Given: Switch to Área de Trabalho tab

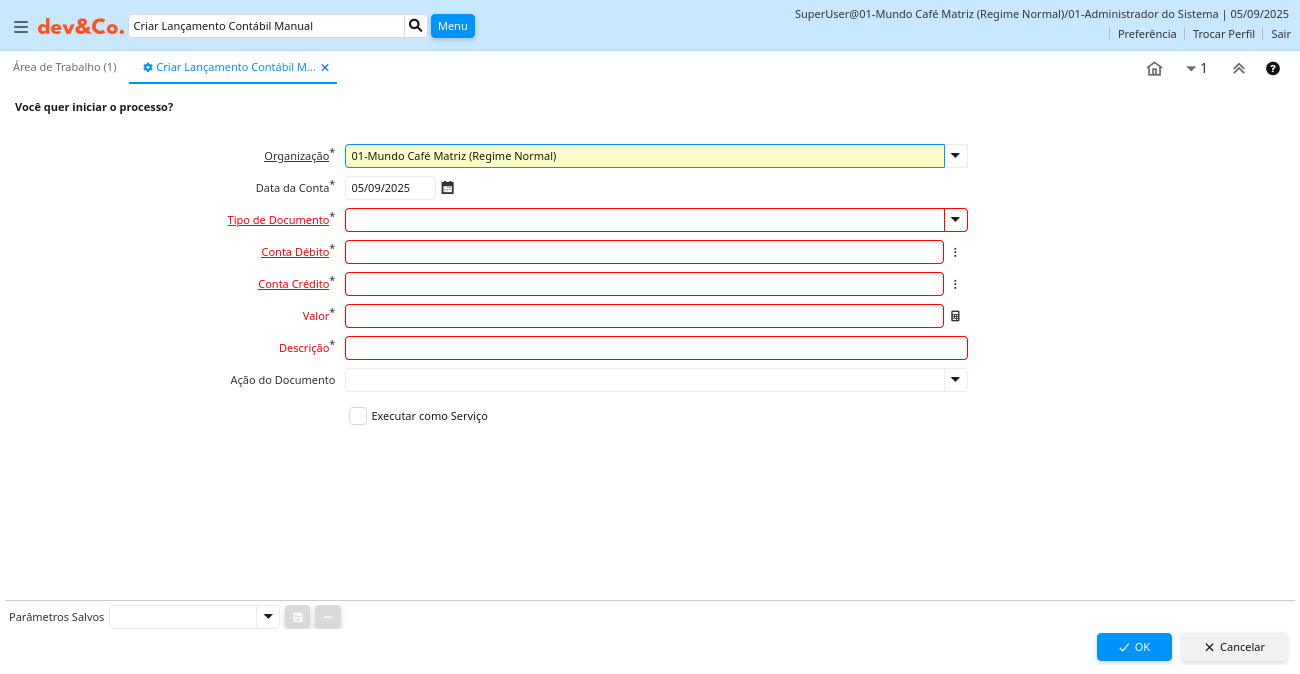Looking at the screenshot, I should click(x=65, y=67).
